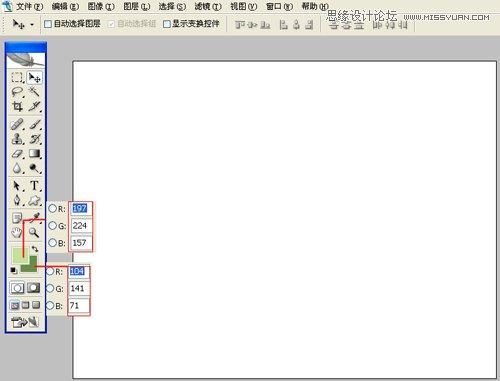This screenshot has width=500, height=381.
Task: Select the Brush tool
Action: click(x=34, y=124)
